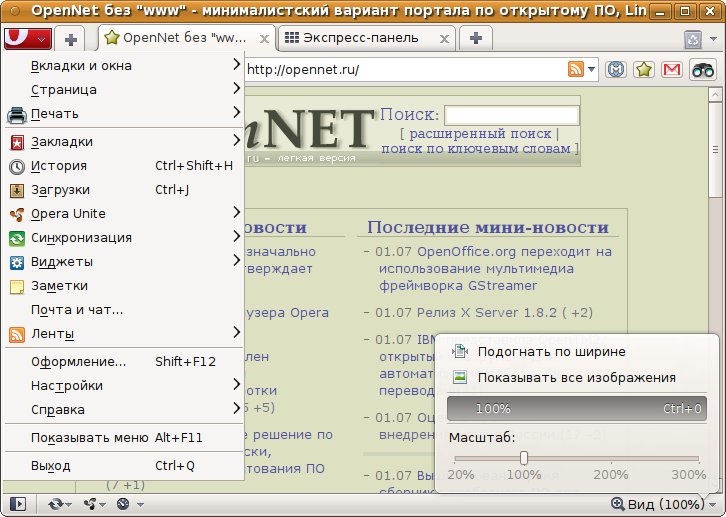Click the sync icon in status bar
Screen dimensions: 726x517
(x=56, y=504)
